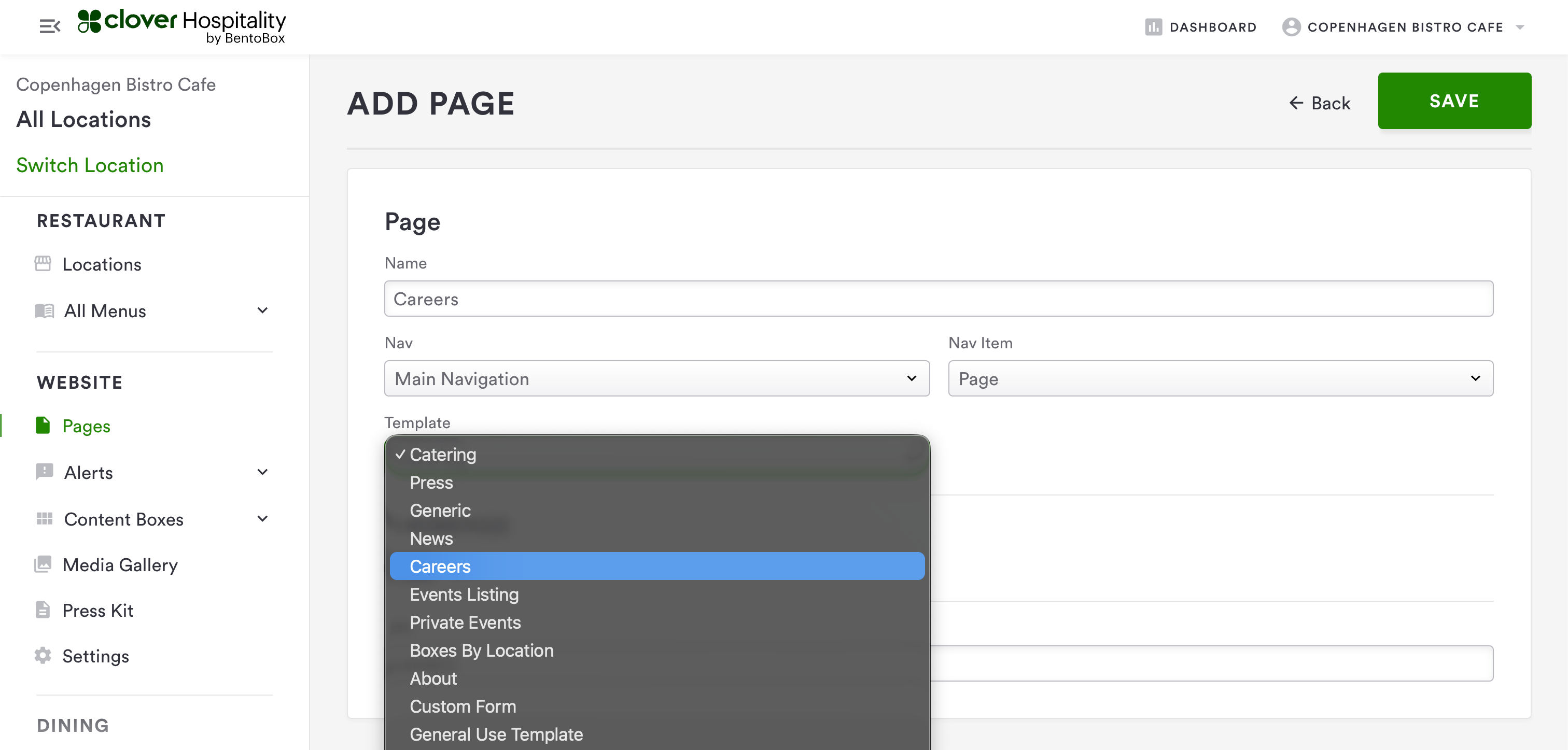
Task: Select Careers template option
Action: tap(440, 565)
